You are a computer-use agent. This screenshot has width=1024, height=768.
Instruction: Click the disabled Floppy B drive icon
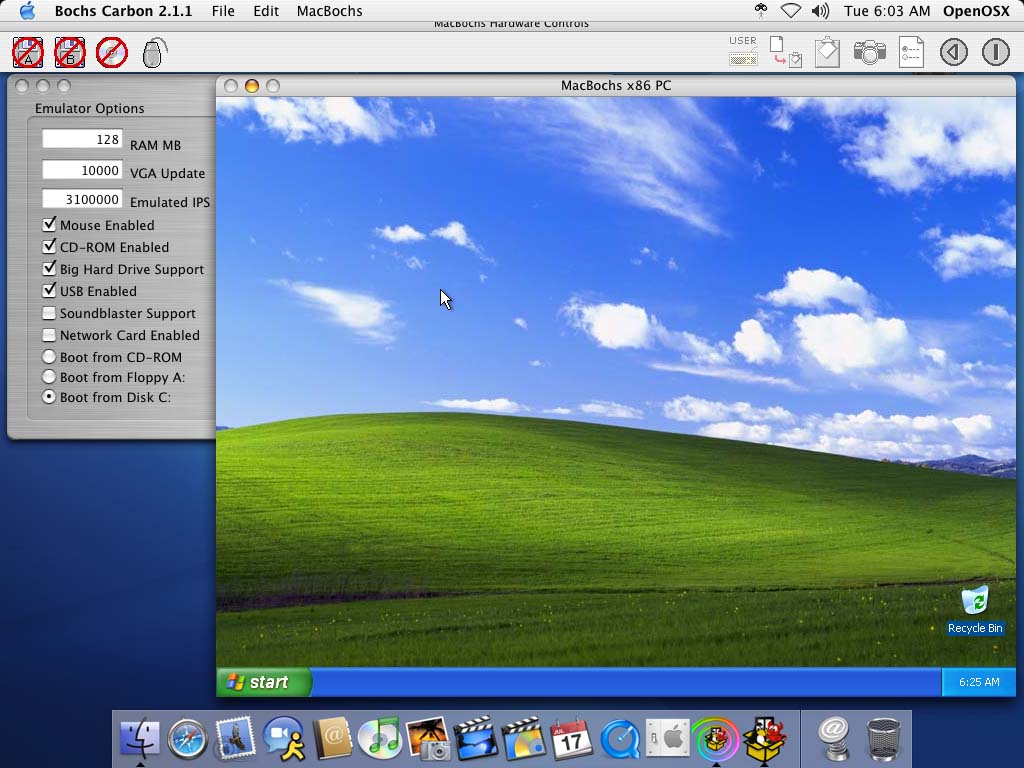coord(70,52)
